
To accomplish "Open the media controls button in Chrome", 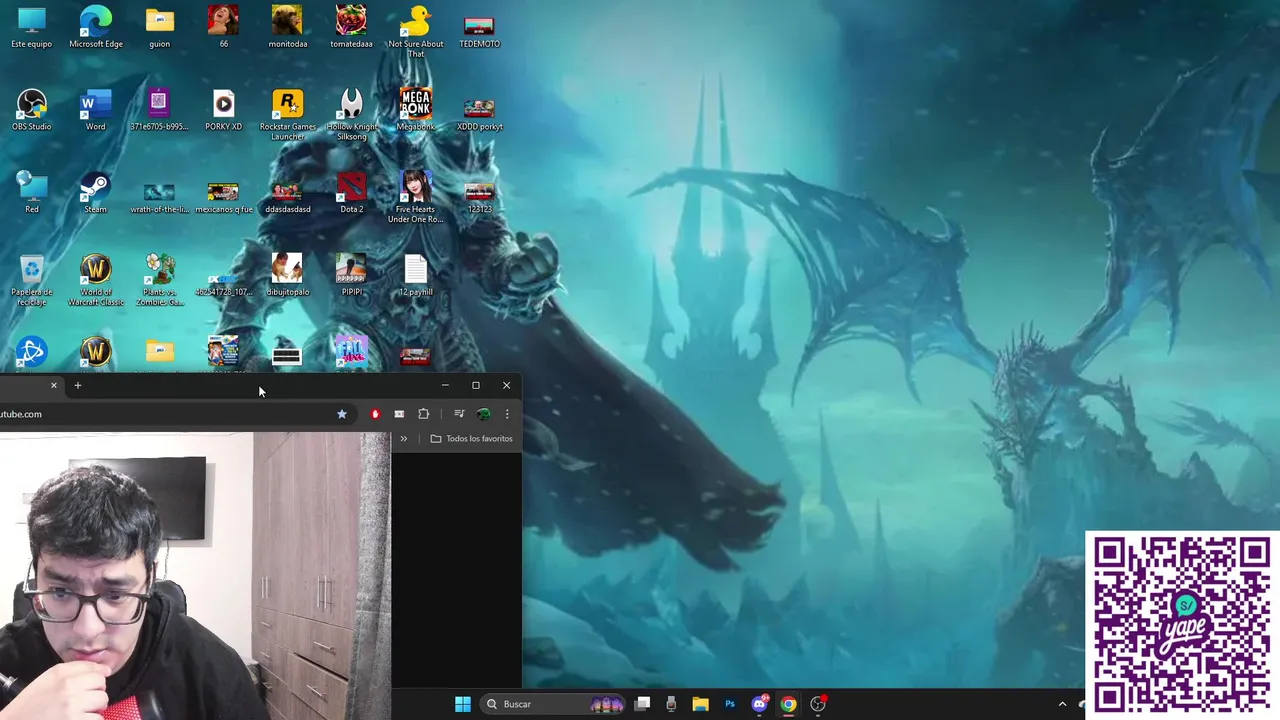I will pos(459,414).
